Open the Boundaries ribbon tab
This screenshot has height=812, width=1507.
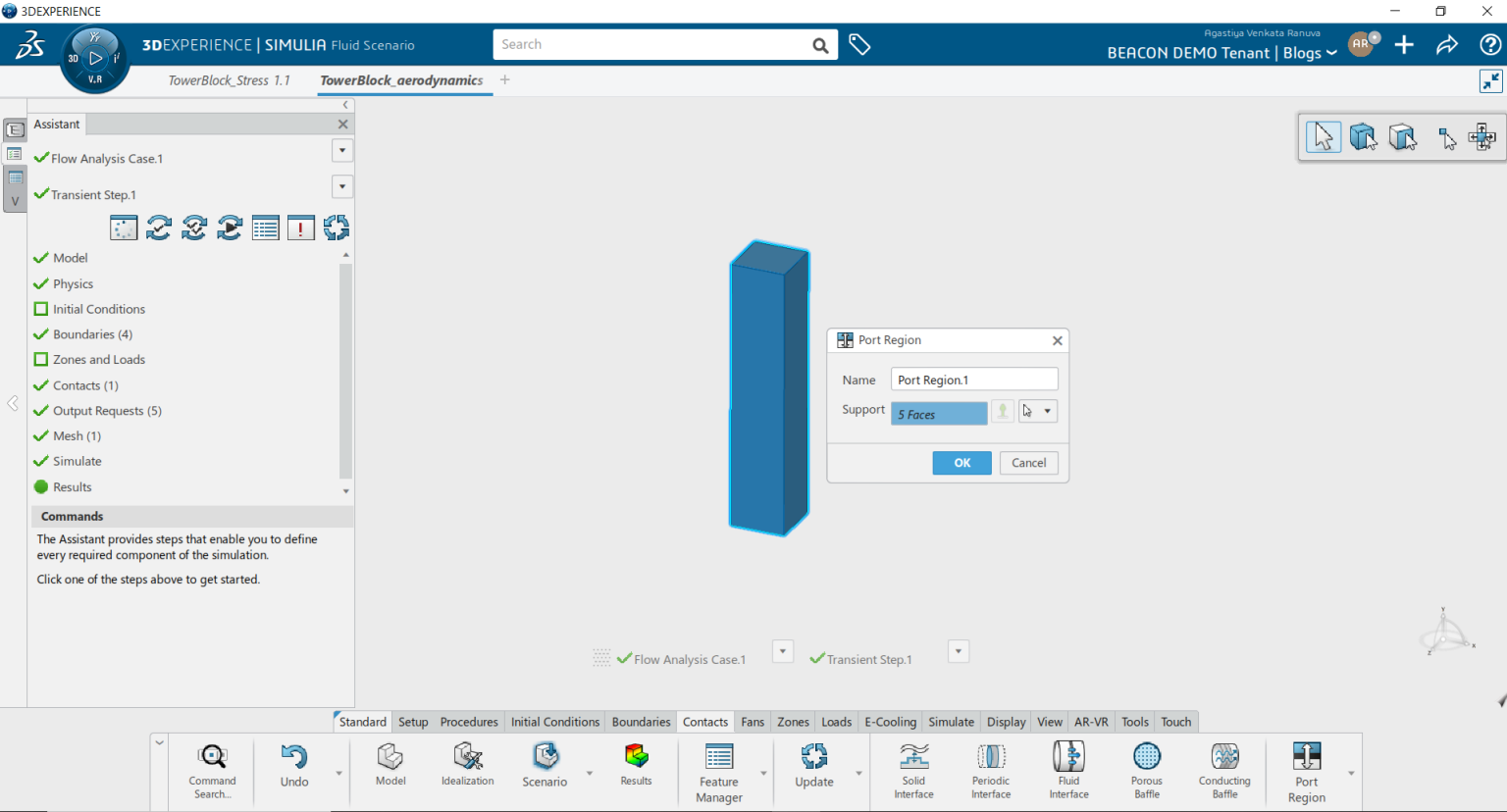(x=641, y=722)
